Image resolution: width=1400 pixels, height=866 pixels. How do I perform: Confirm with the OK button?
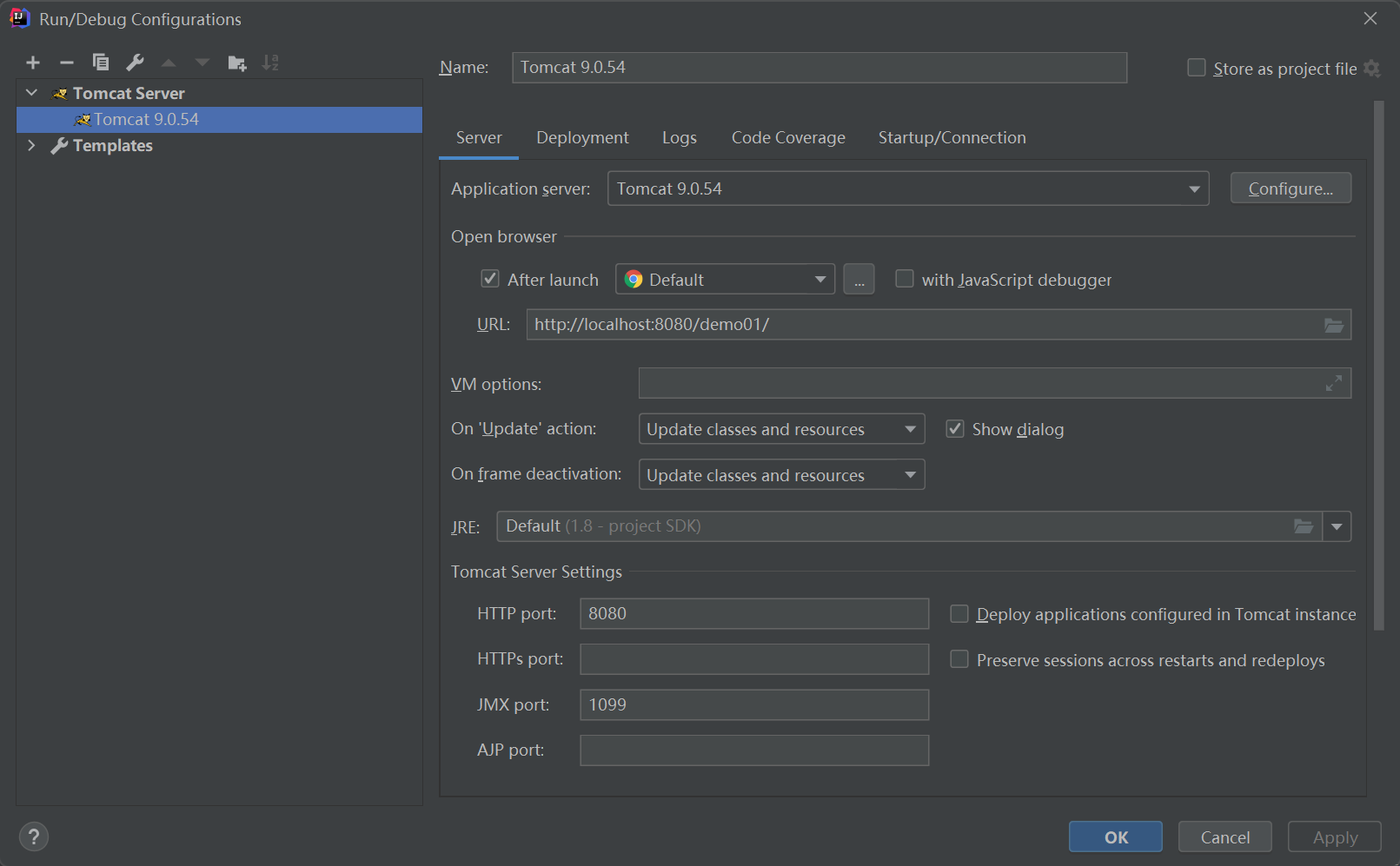tap(1116, 837)
